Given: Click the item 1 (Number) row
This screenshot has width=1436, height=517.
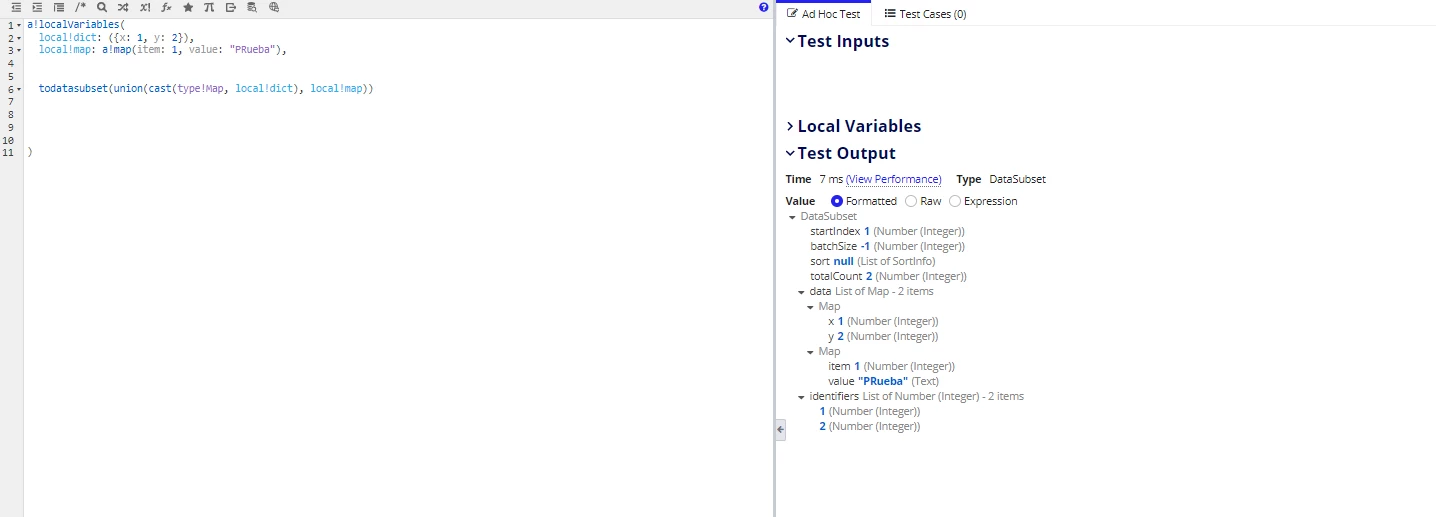Looking at the screenshot, I should [x=891, y=366].
